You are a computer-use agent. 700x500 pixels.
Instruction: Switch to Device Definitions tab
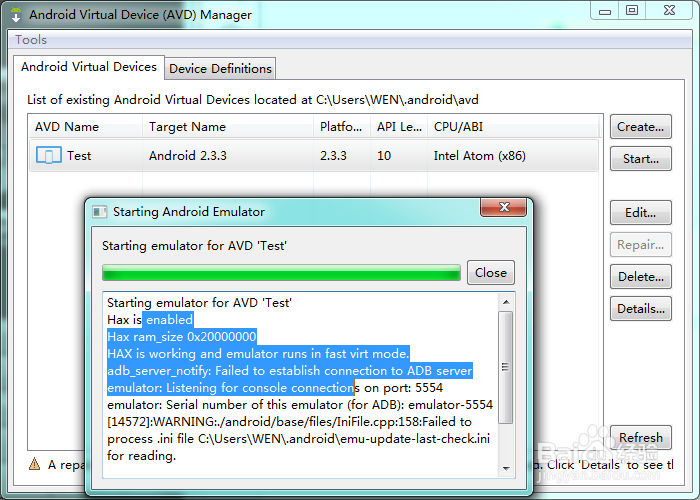[x=220, y=69]
